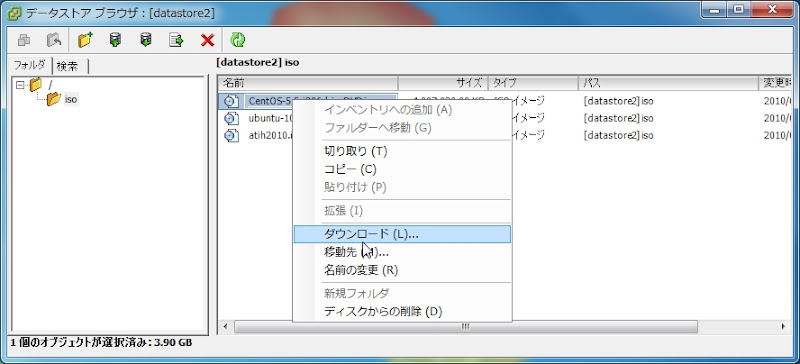Collapse the root folder tree node
The image size is (800, 364).
pos(20,85)
